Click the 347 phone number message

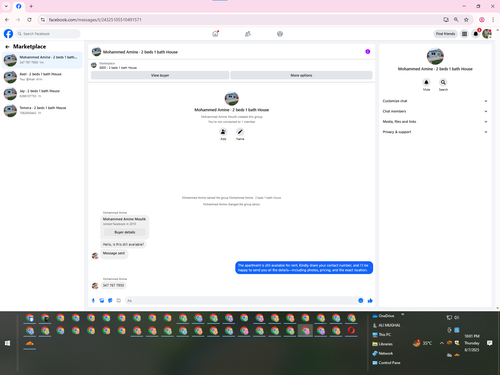(113, 285)
